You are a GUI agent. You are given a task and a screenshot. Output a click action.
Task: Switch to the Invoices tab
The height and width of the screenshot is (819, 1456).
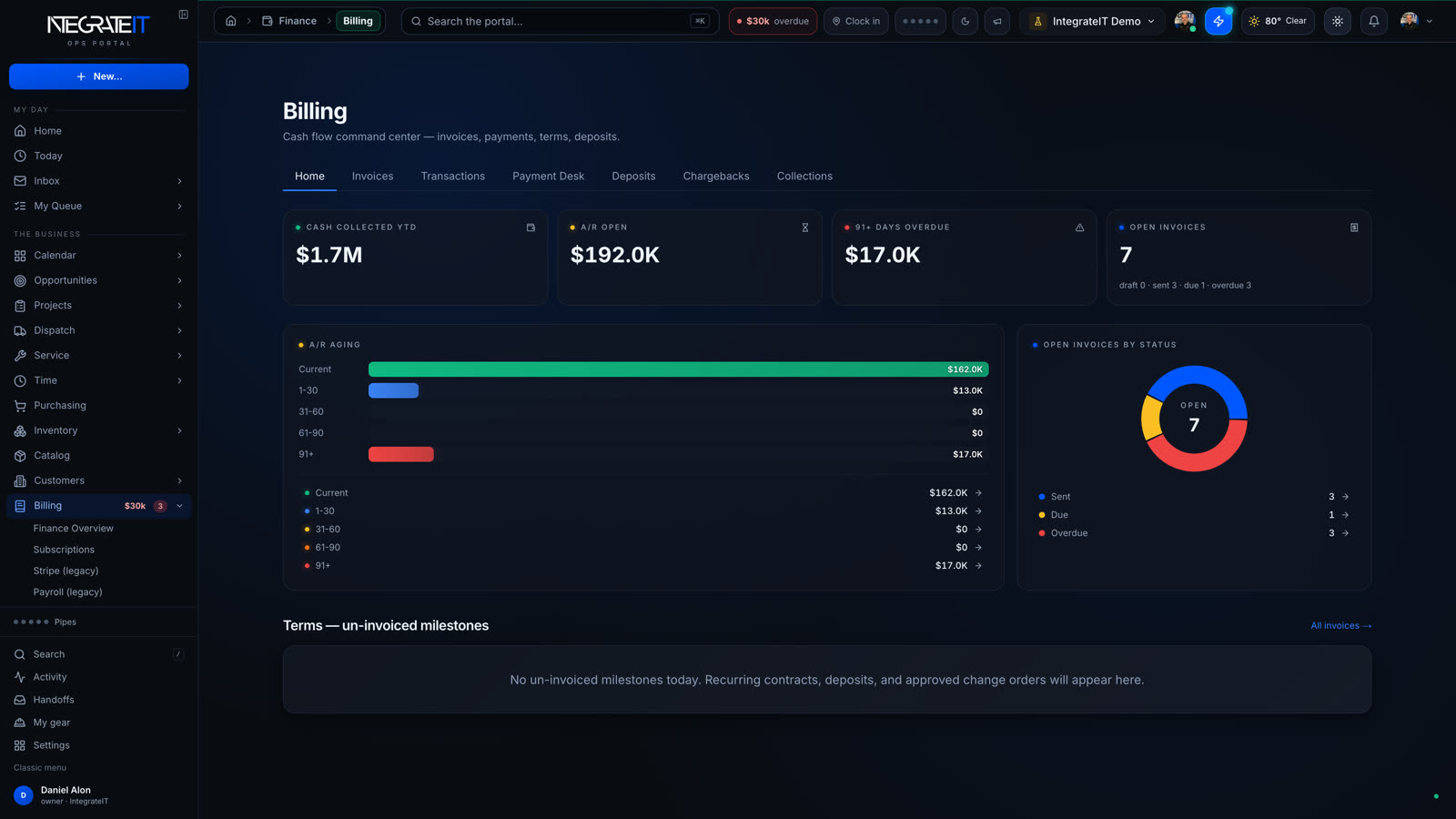point(373,177)
